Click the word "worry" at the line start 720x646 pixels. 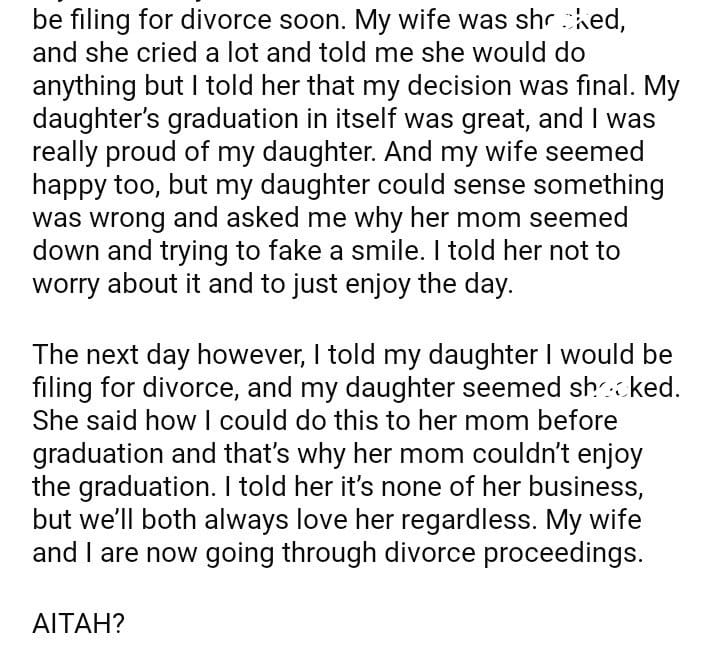click(66, 283)
